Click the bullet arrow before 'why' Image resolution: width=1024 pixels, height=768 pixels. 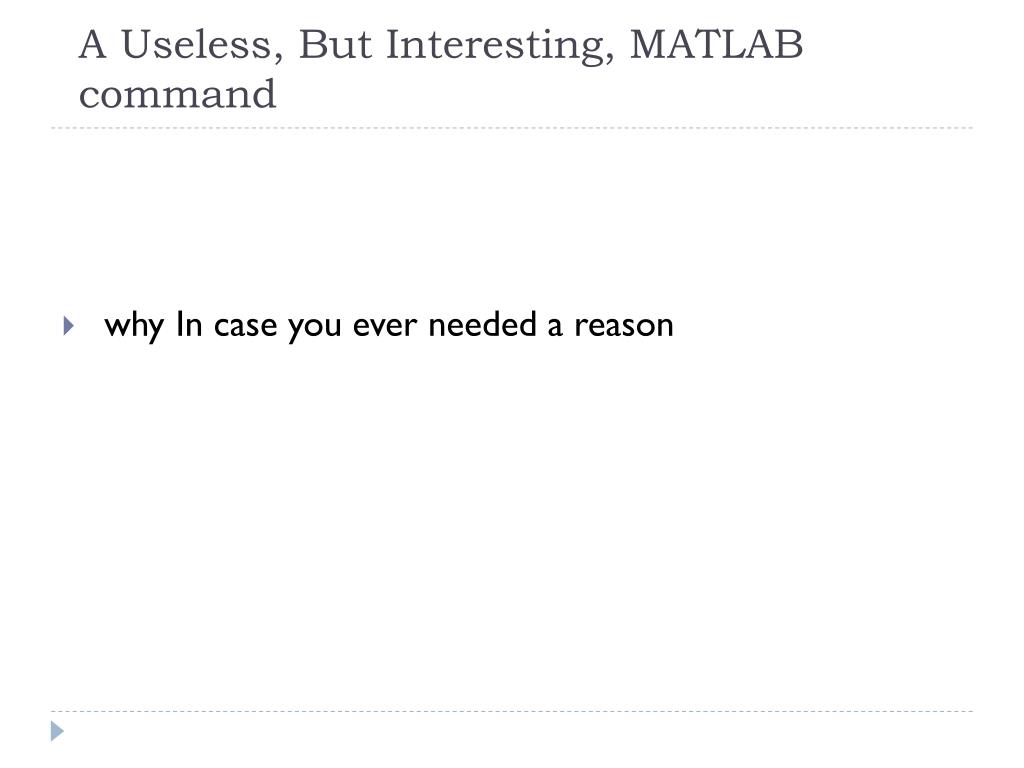(x=69, y=325)
